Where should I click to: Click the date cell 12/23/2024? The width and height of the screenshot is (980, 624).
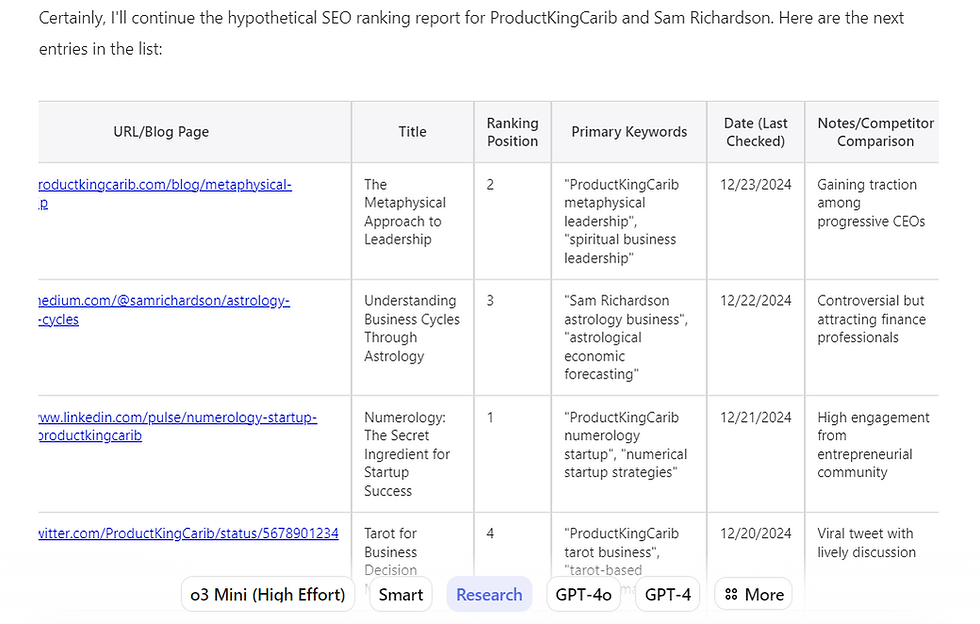tap(755, 184)
